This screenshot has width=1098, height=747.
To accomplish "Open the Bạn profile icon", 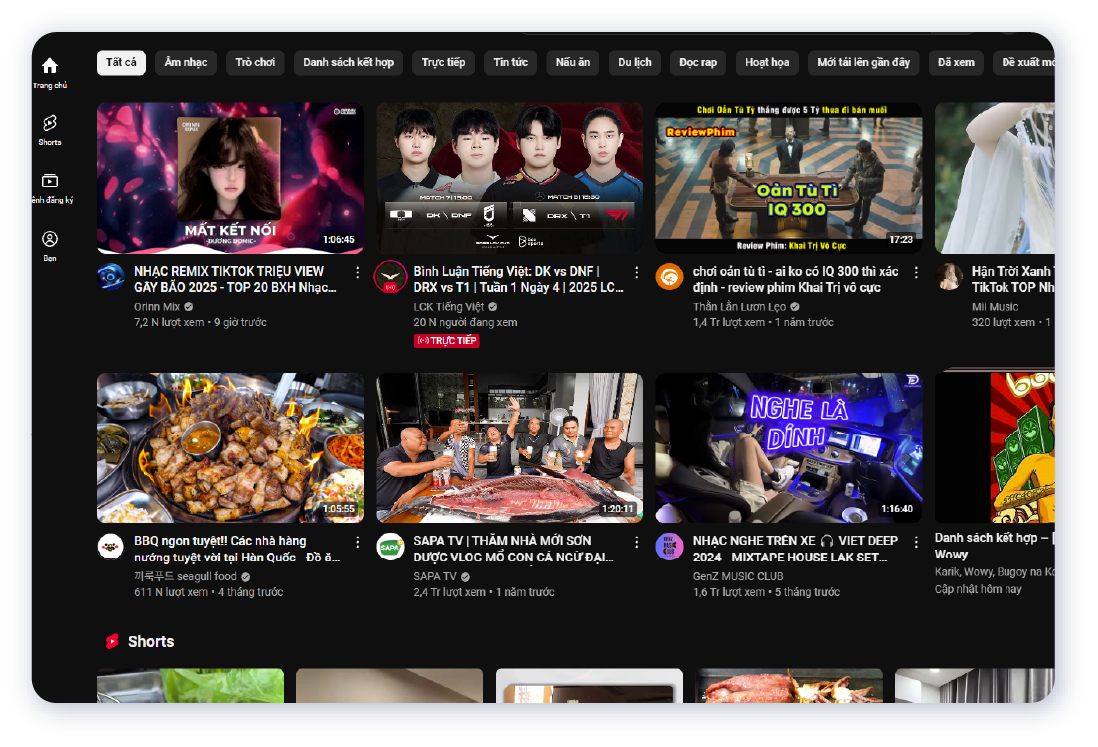I will pos(50,239).
